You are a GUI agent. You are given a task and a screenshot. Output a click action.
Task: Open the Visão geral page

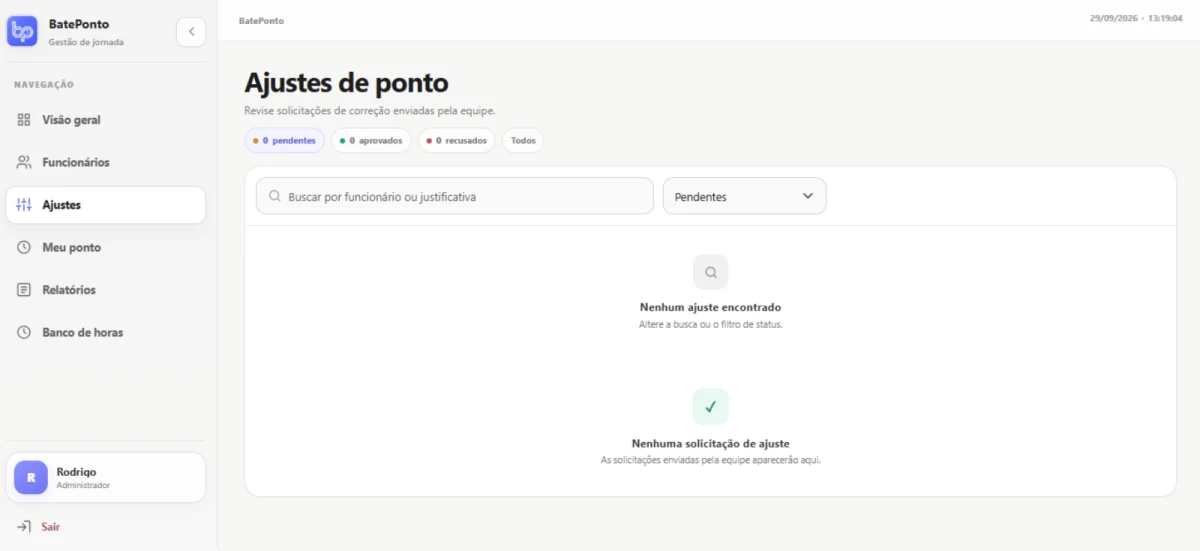pos(106,120)
